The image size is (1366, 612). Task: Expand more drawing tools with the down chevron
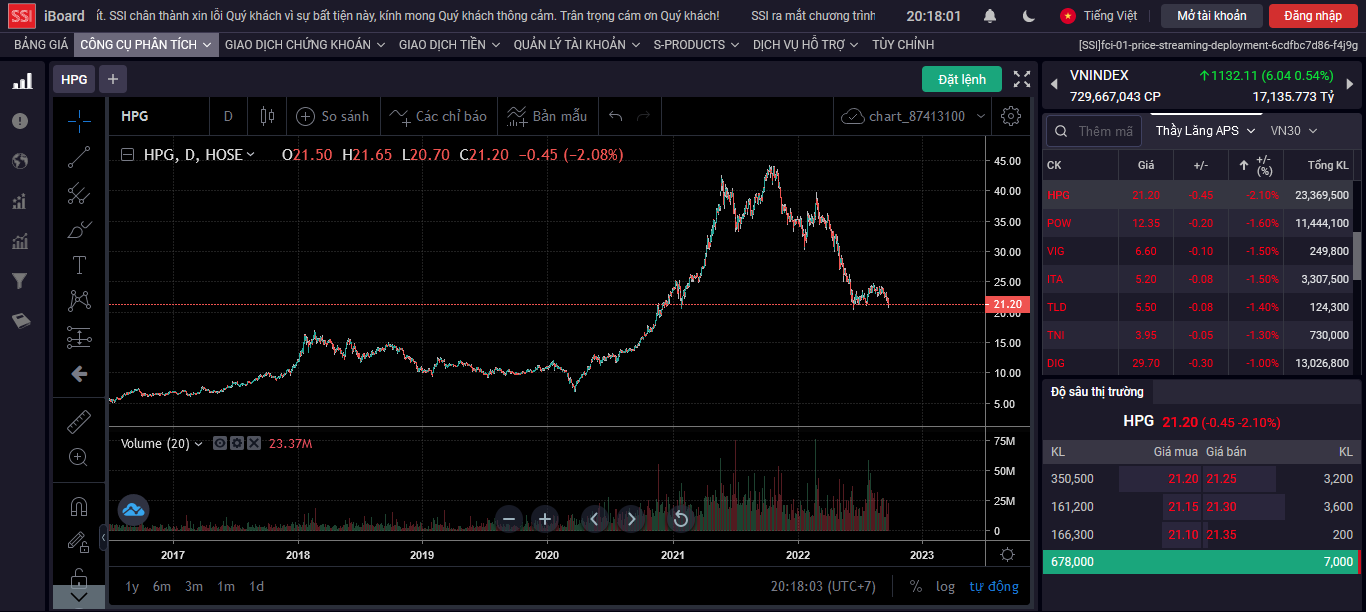pos(79,597)
